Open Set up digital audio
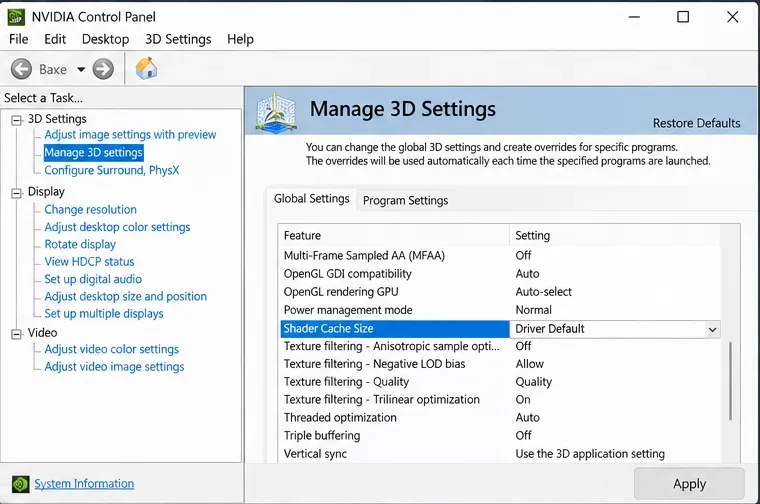760x504 pixels. pos(93,279)
